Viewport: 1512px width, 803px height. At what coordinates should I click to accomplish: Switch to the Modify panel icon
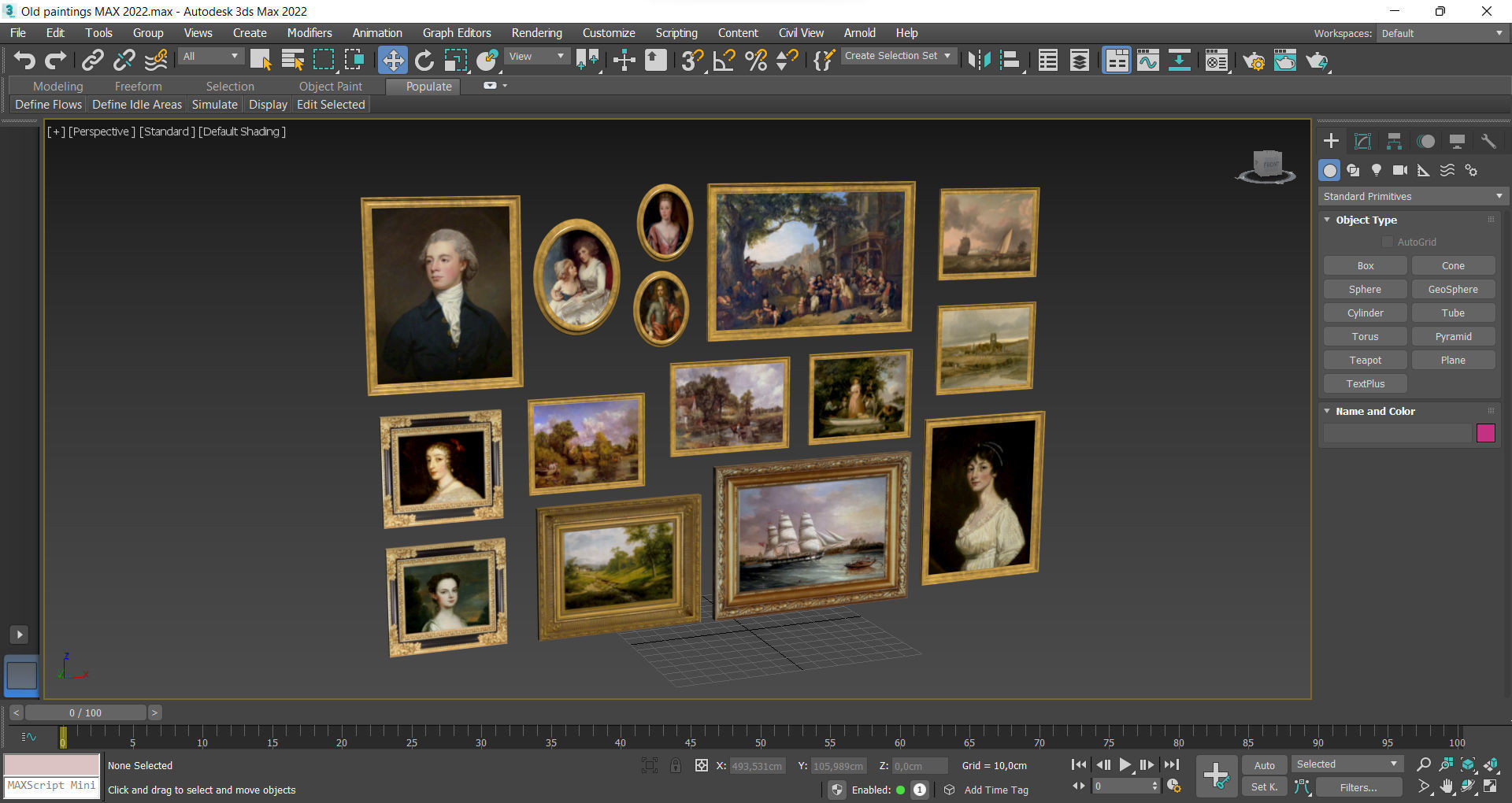tap(1362, 141)
